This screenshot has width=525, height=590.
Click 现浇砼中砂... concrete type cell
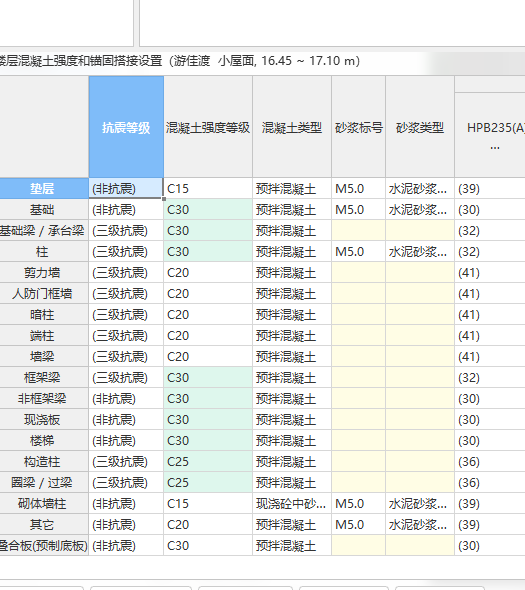[x=292, y=504]
